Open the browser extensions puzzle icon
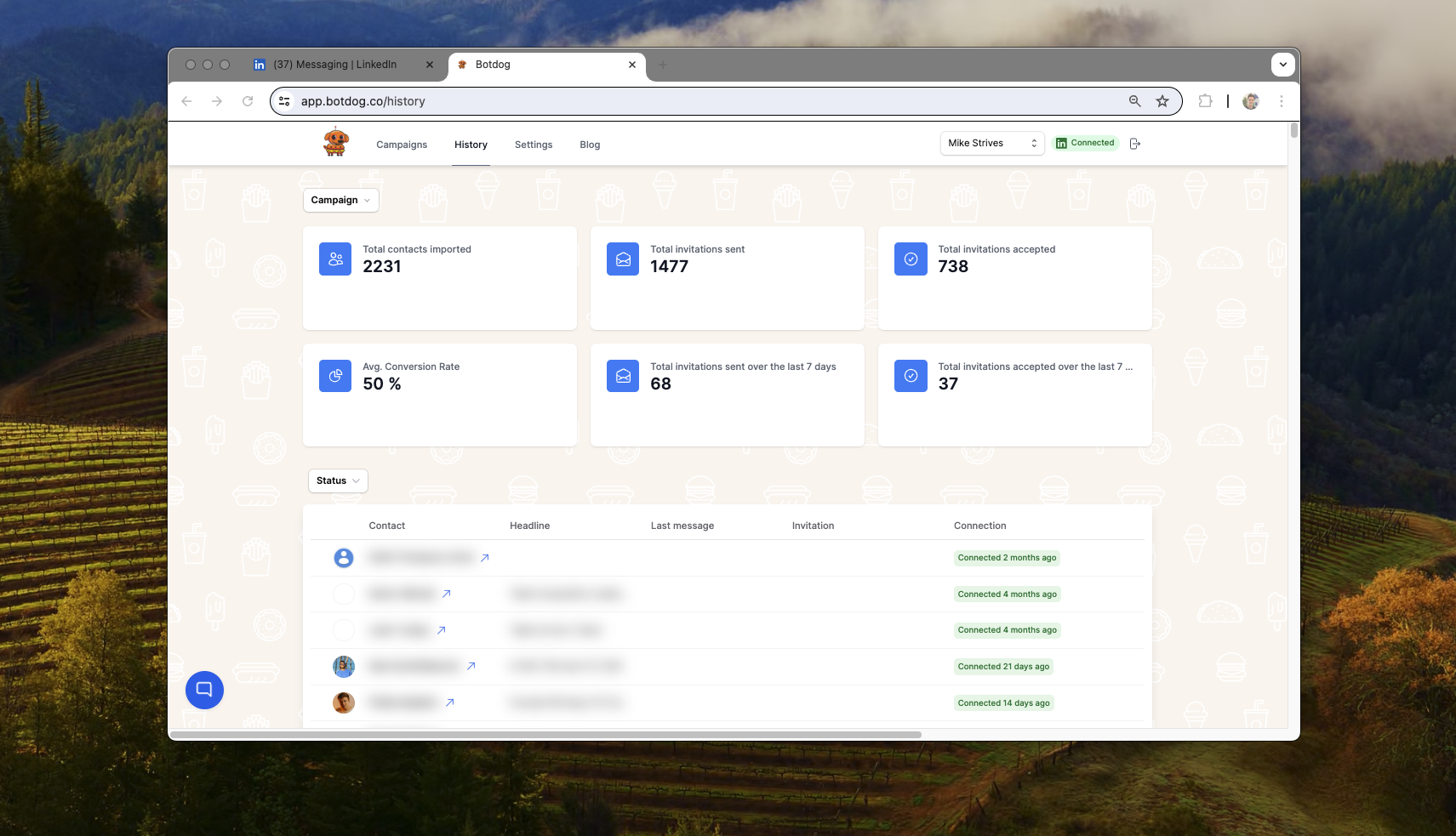 point(1205,101)
